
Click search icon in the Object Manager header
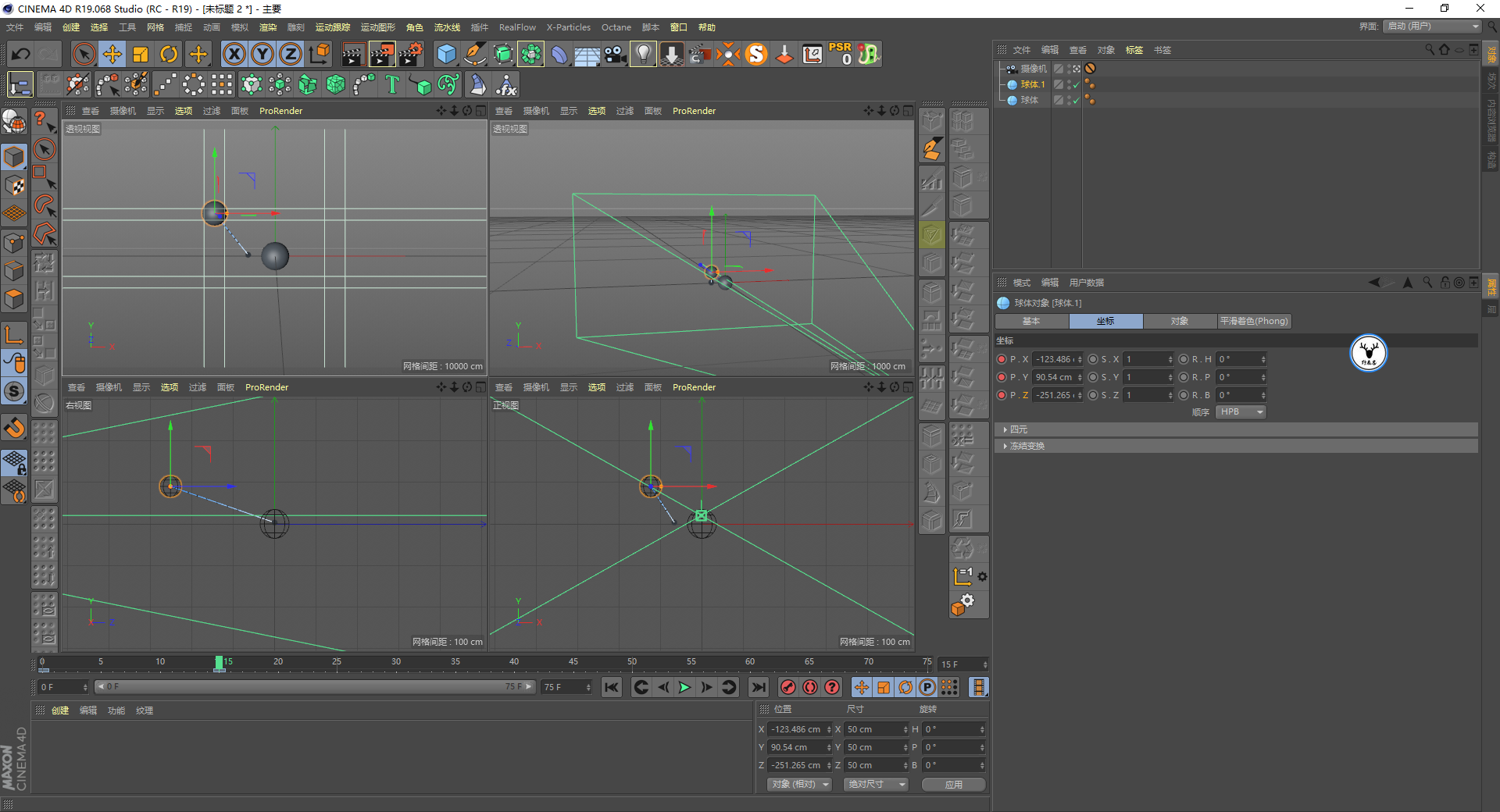tap(1430, 49)
